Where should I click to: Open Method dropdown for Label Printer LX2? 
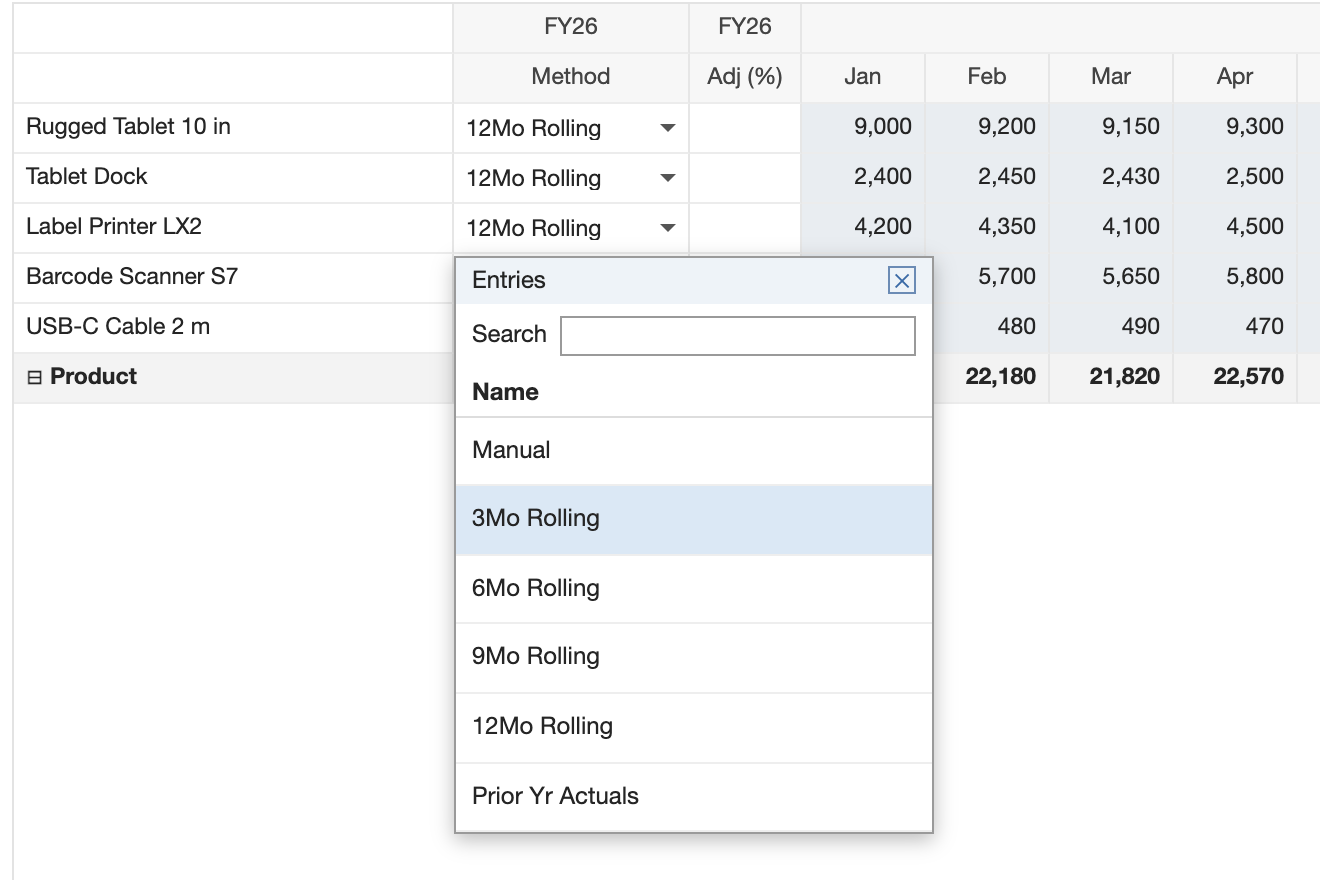(668, 228)
